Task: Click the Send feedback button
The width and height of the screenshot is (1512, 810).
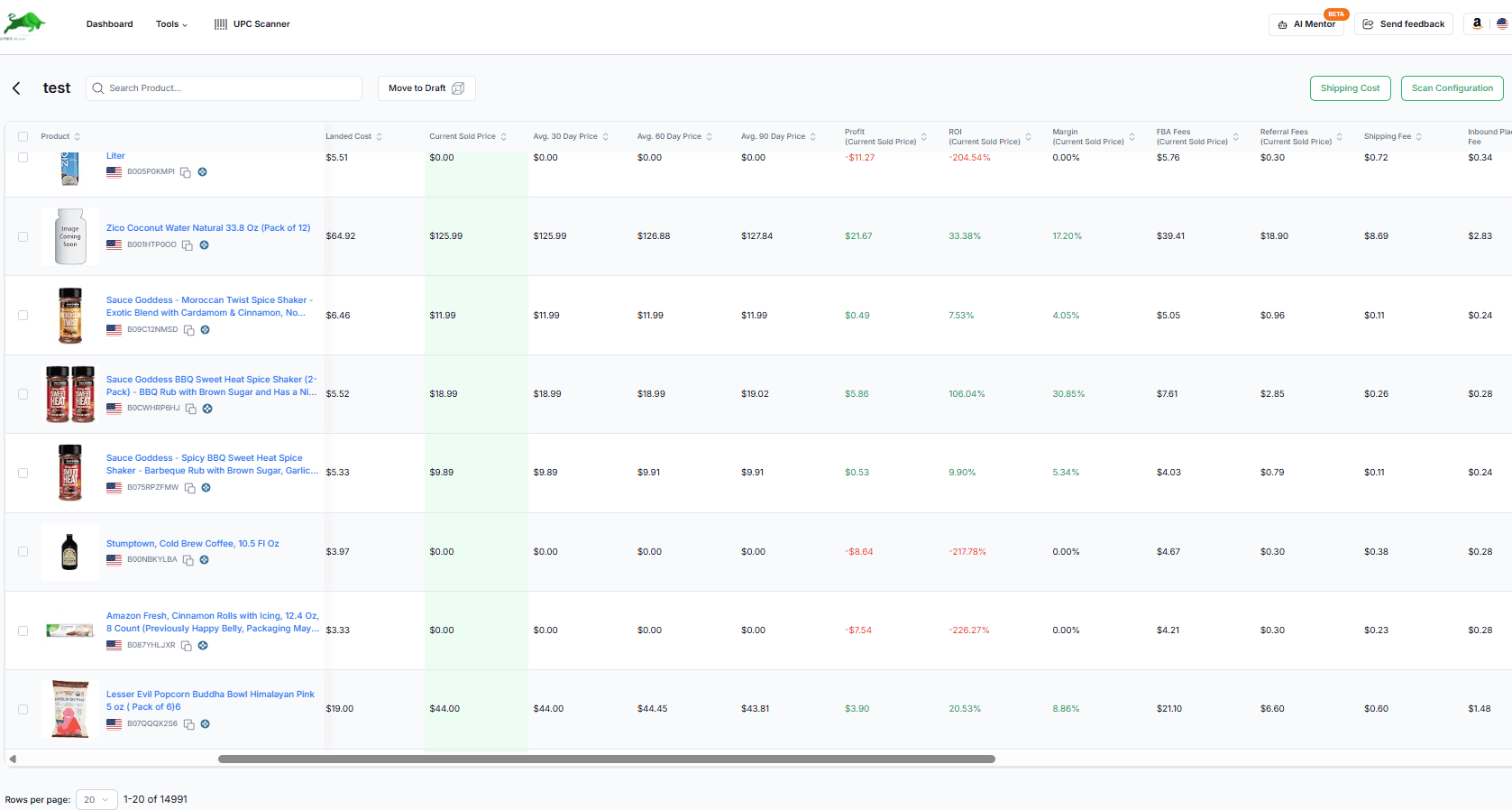Action: (x=1404, y=24)
